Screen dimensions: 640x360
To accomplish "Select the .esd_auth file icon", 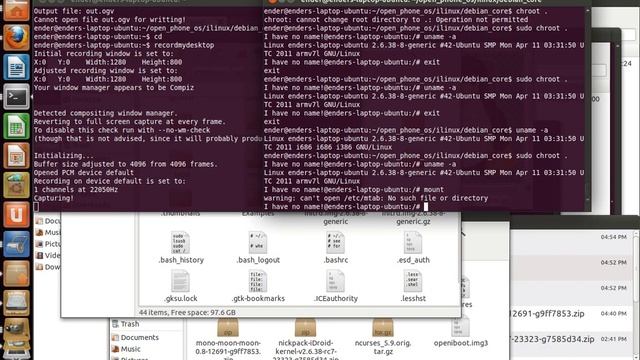I will click(413, 242).
